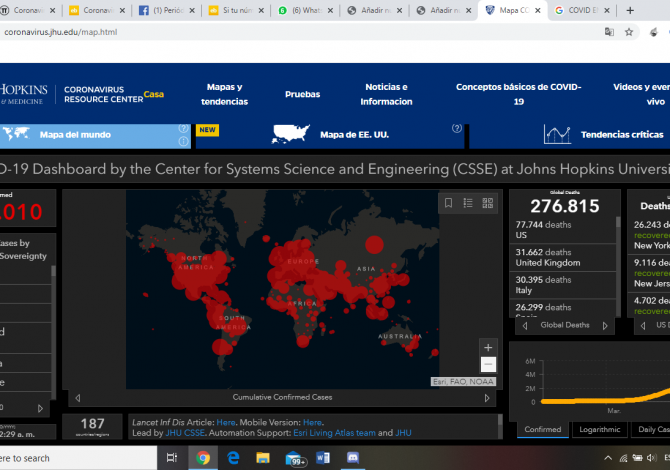The image size is (670, 470).
Task: Click the Casa home link
Action: point(153,94)
